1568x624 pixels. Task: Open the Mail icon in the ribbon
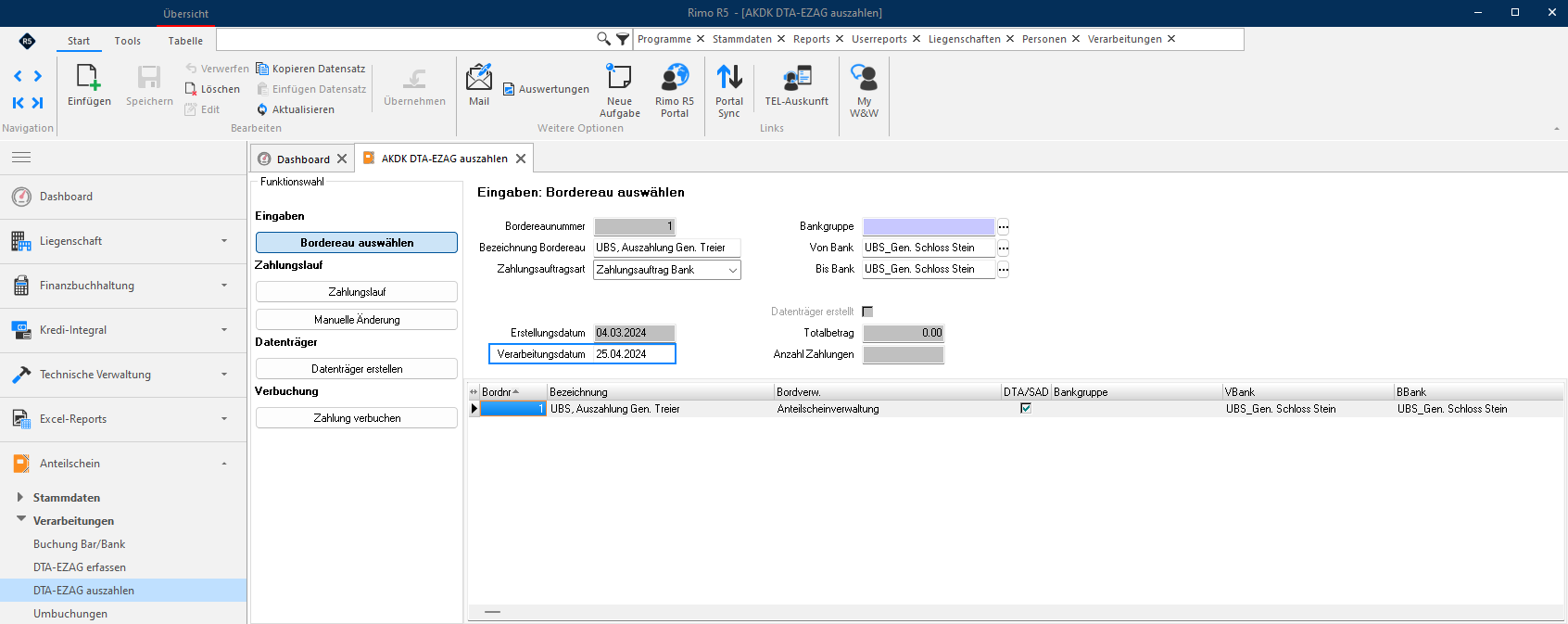[x=479, y=77]
